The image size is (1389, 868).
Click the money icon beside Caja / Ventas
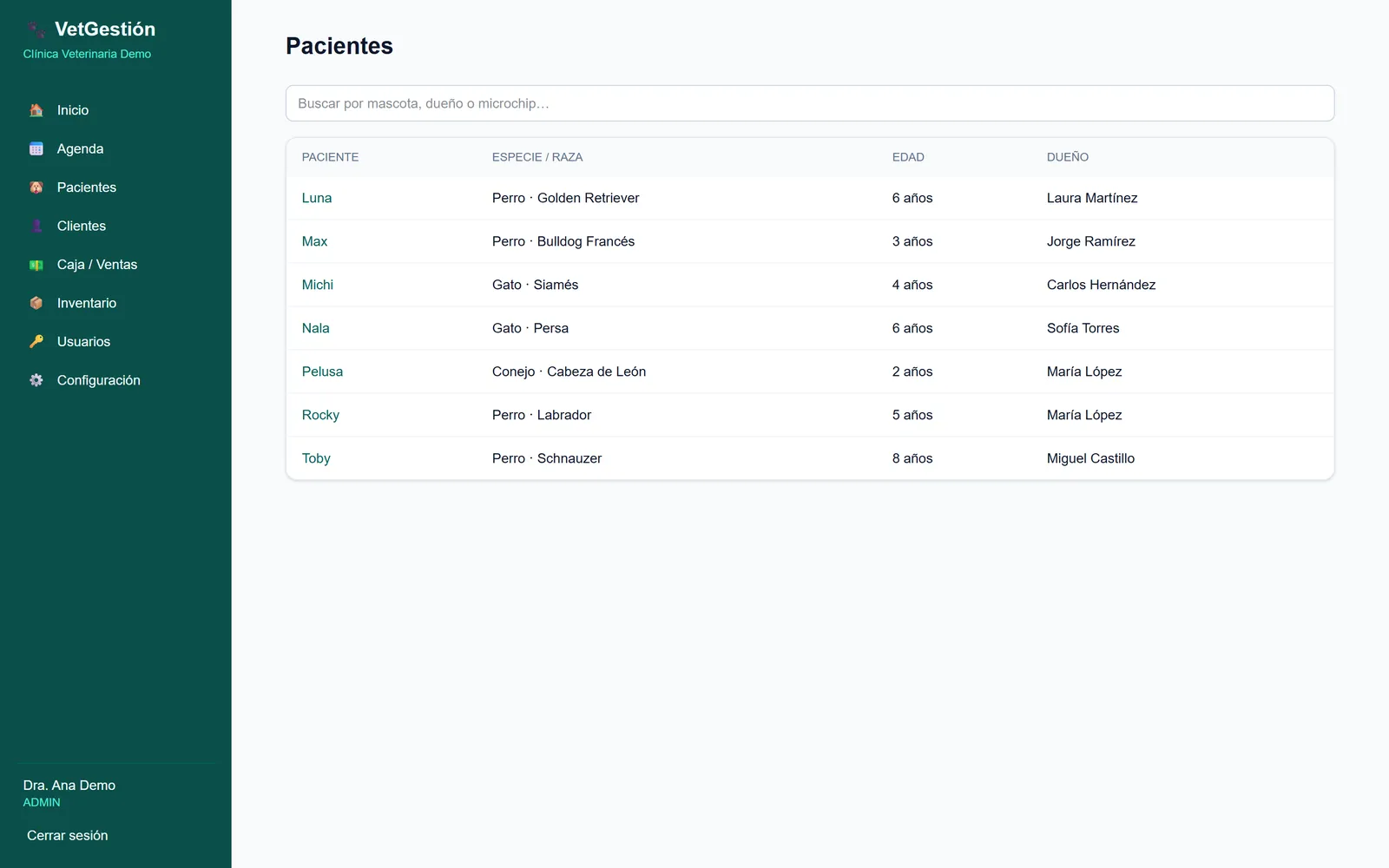[x=36, y=265]
